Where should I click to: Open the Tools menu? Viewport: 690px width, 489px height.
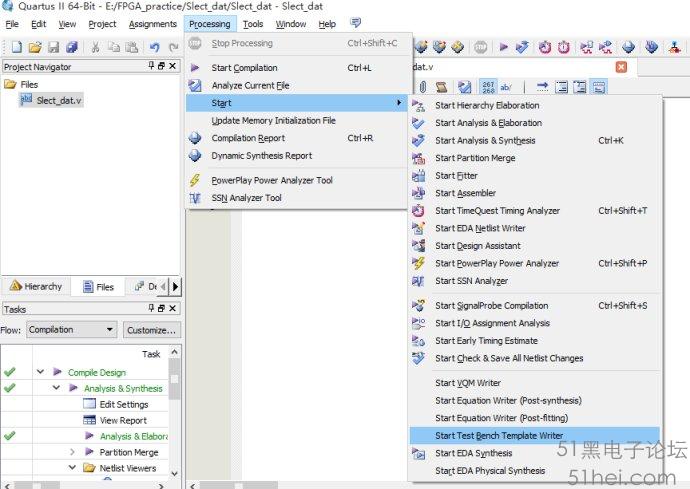click(x=253, y=24)
